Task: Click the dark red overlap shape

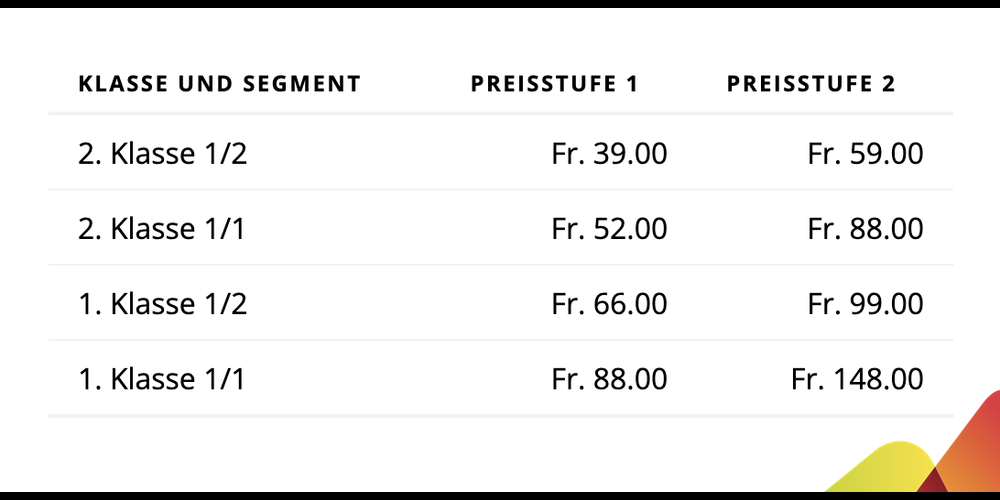Action: 931,481
